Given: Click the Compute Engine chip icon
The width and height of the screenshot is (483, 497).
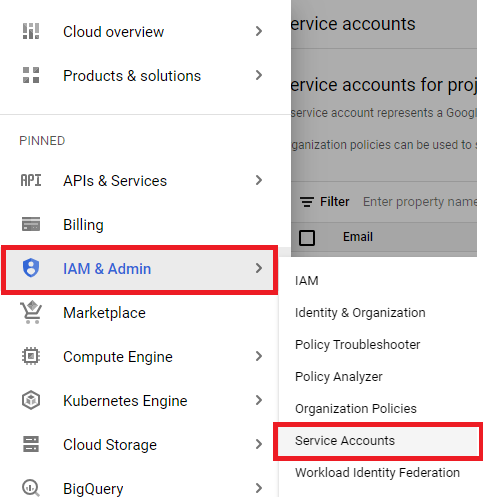Looking at the screenshot, I should 31,356.
